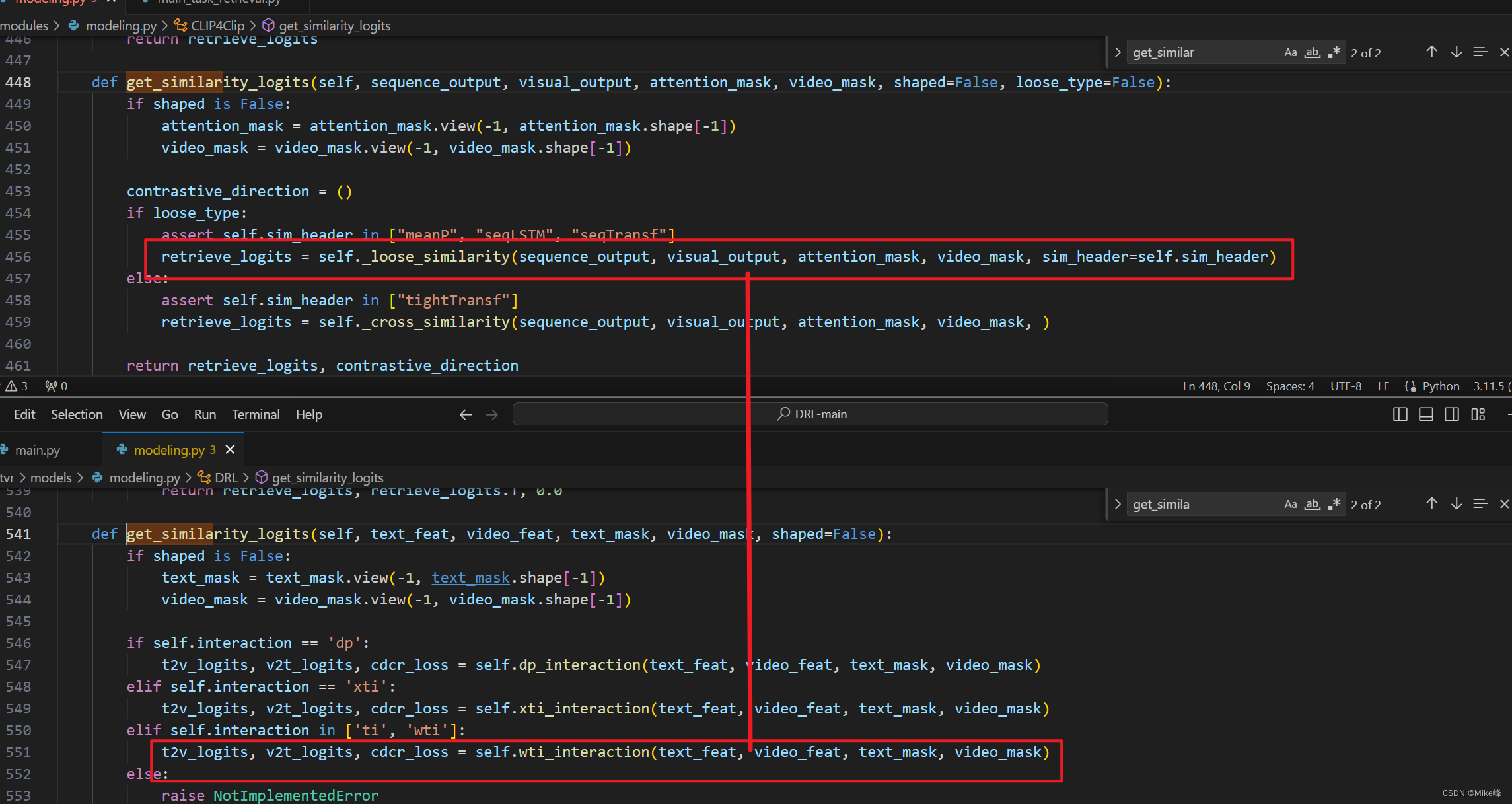Open the Terminal menu
Screen dimensions: 1512x804
click(256, 414)
